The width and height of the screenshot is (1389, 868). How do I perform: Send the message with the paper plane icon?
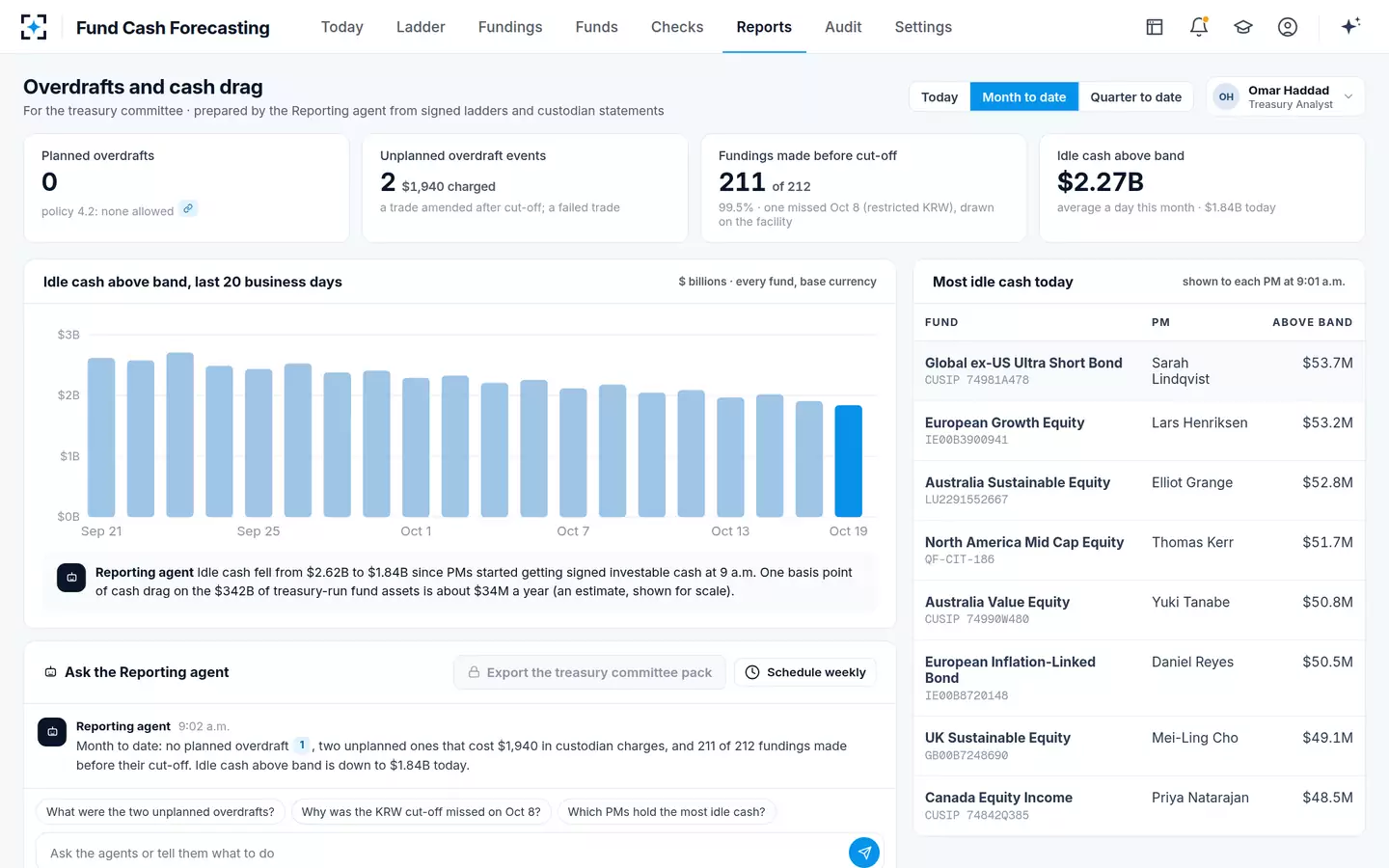(x=864, y=853)
